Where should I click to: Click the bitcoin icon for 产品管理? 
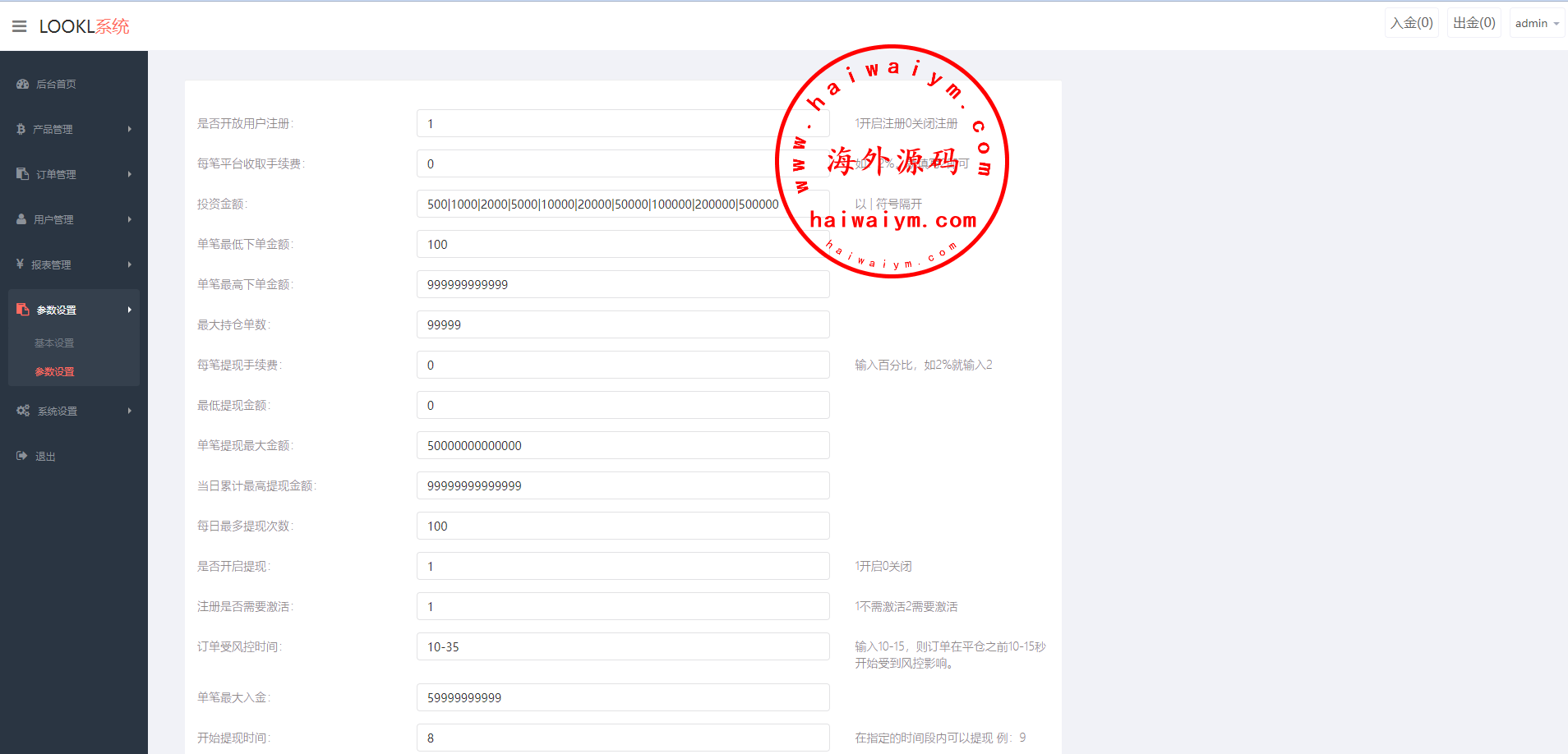pos(21,129)
